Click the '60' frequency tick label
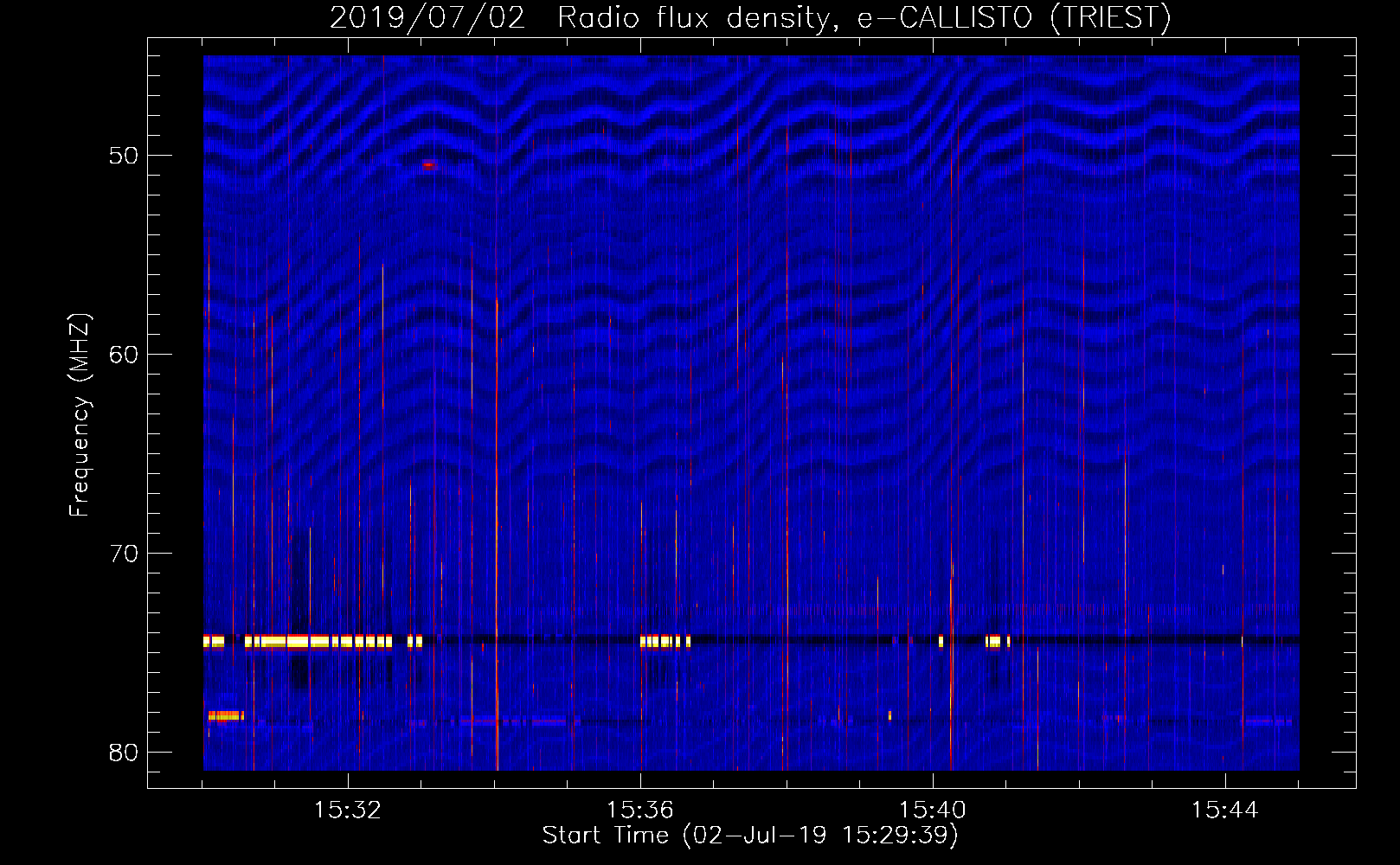Image resolution: width=1400 pixels, height=865 pixels. (124, 355)
